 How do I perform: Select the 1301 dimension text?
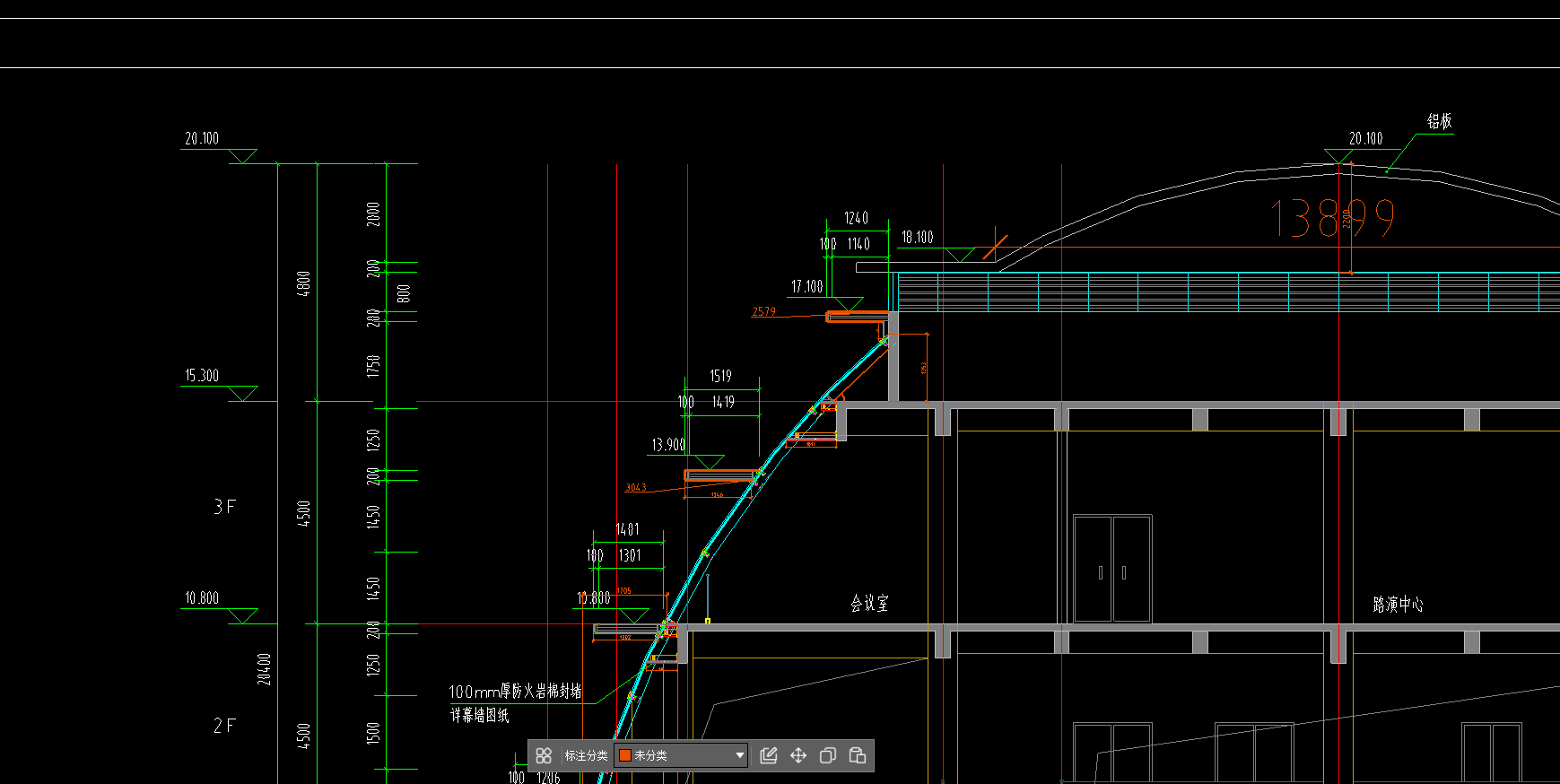(x=630, y=555)
